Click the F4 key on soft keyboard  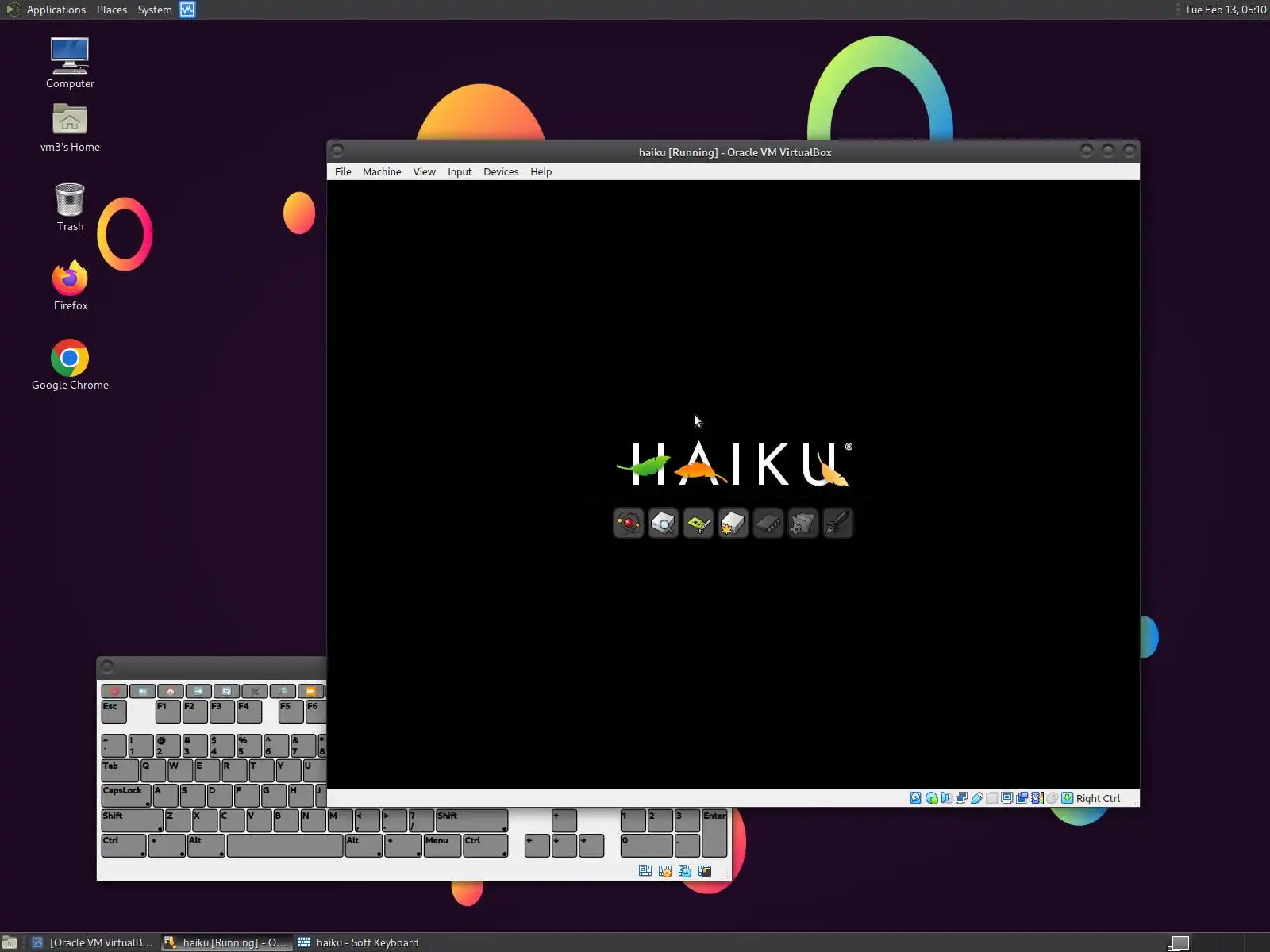coord(249,711)
